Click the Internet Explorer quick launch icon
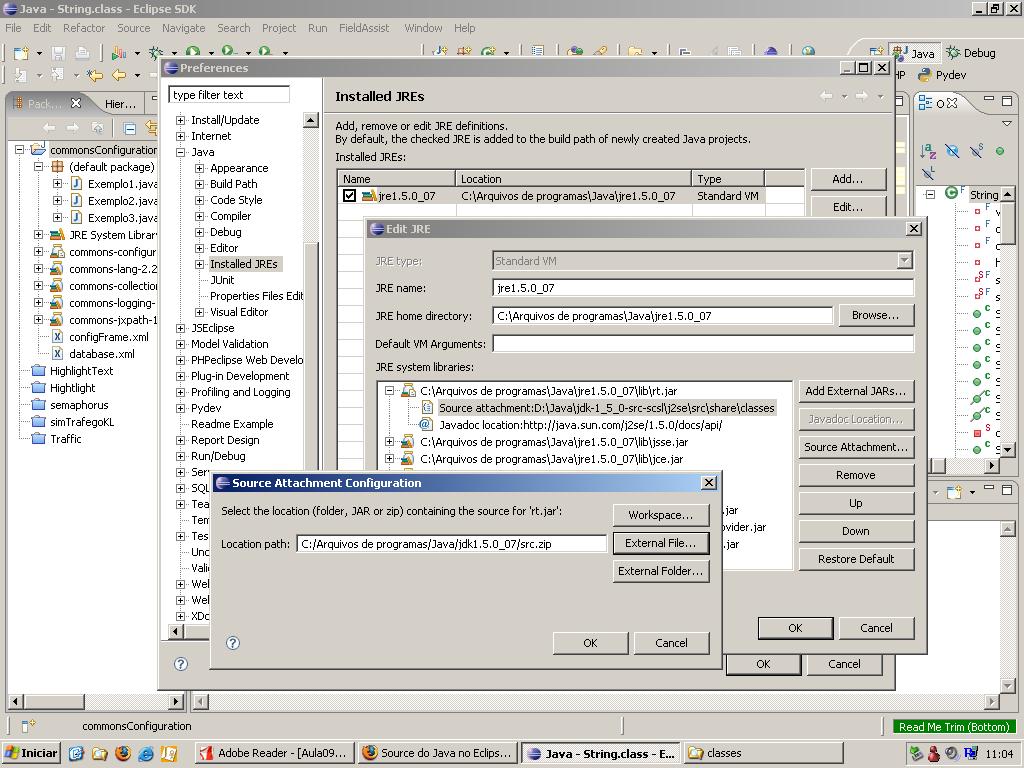The width and height of the screenshot is (1024, 768). (x=146, y=753)
